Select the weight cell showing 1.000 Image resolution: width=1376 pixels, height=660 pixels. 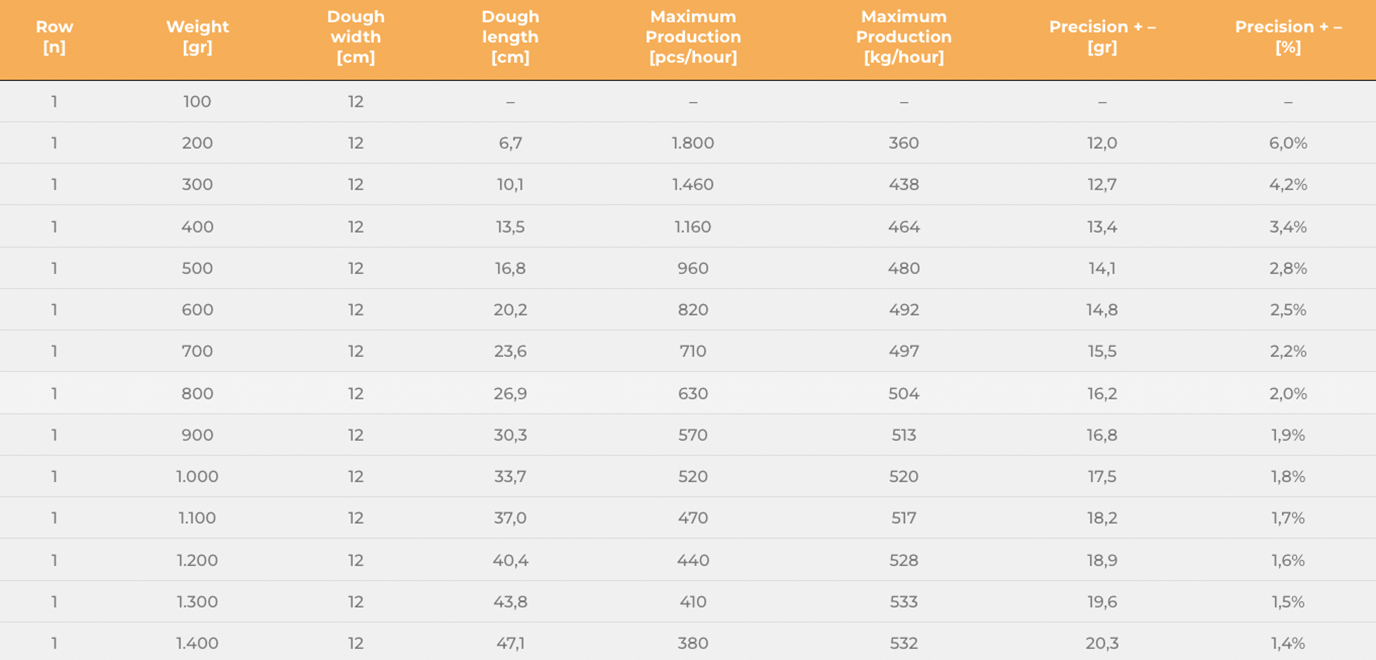point(197,477)
